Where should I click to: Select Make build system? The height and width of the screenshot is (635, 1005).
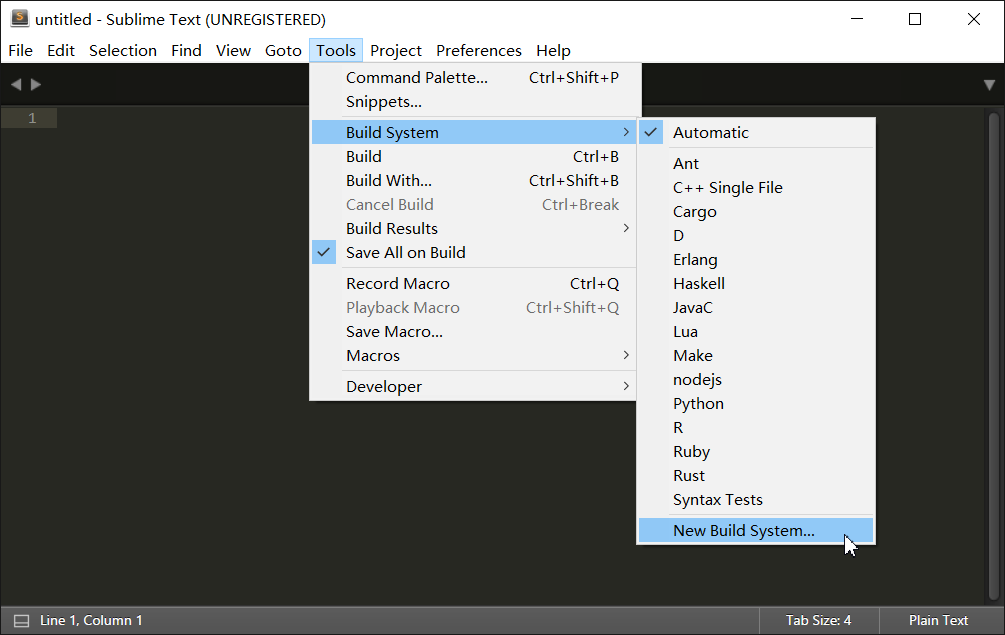pyautogui.click(x=756, y=356)
